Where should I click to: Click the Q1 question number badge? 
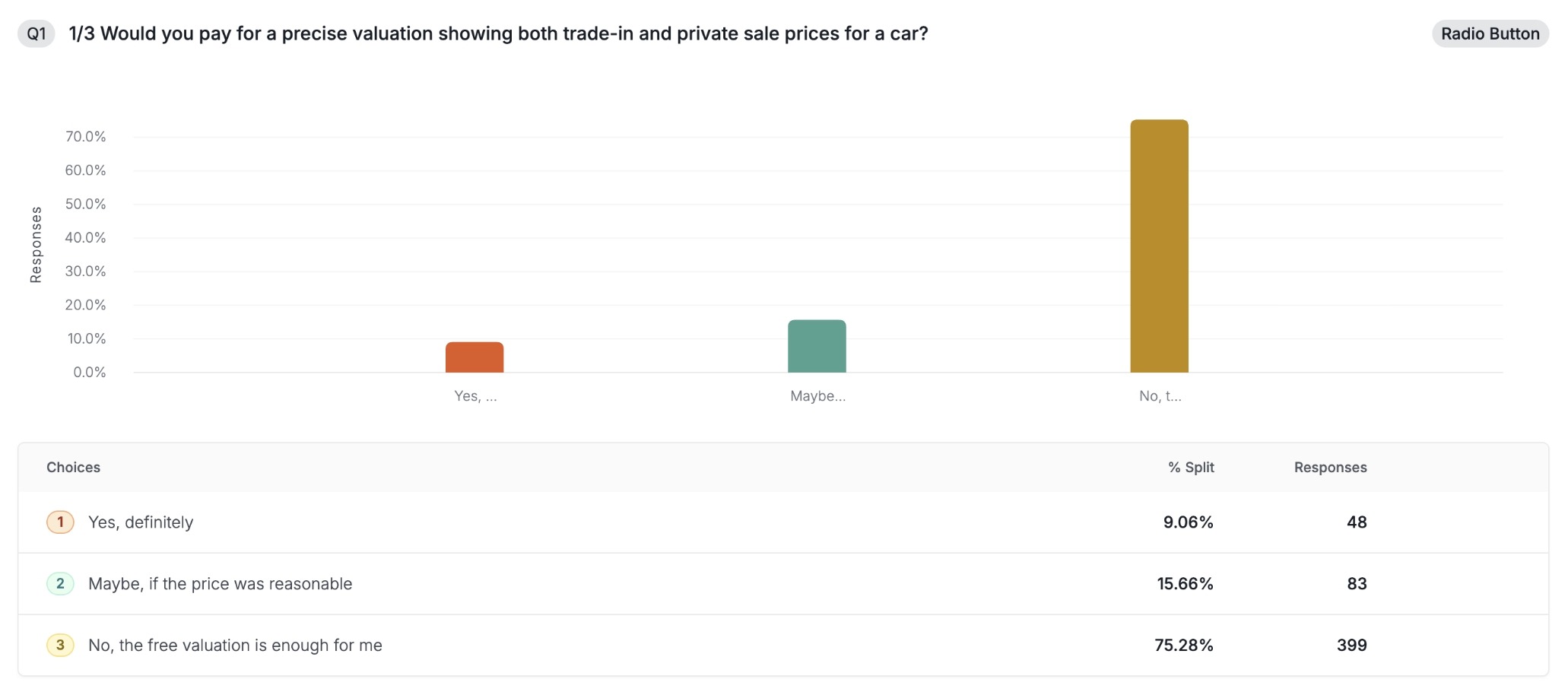(x=37, y=34)
